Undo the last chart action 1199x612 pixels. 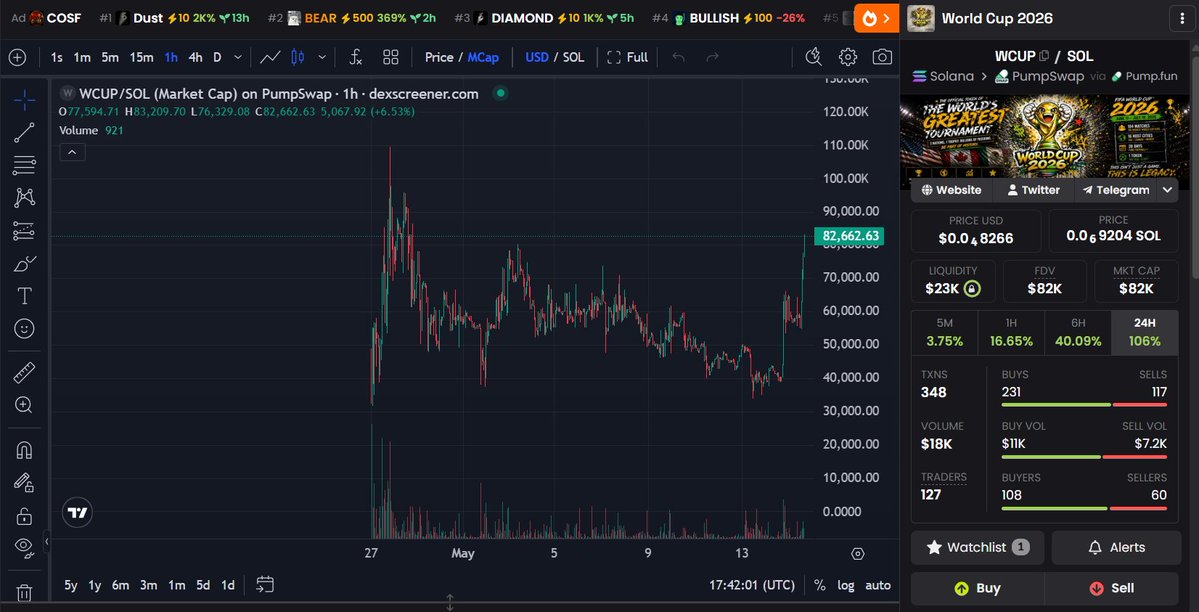678,57
